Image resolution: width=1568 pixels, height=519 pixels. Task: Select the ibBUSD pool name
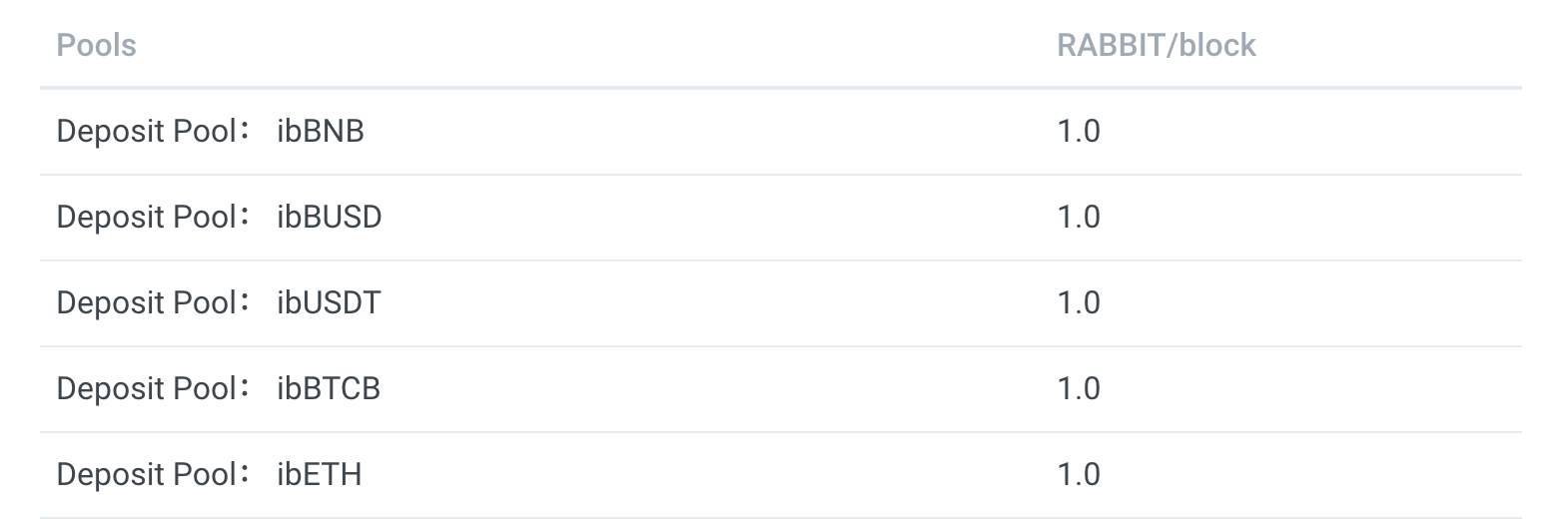pyautogui.click(x=329, y=217)
